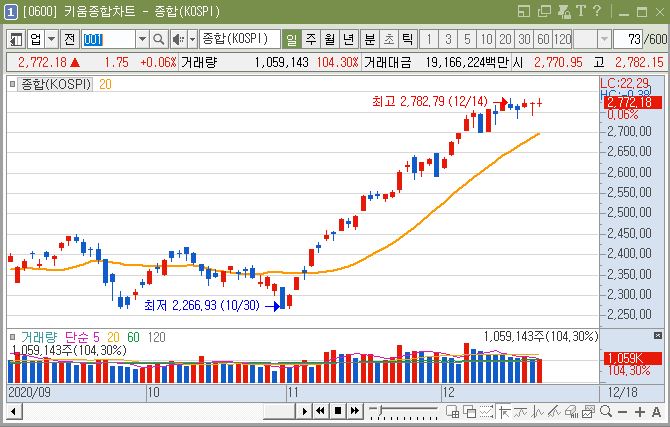Click the title bar duplicate window icon
Image resolution: width=670 pixels, height=427 pixels.
544,11
